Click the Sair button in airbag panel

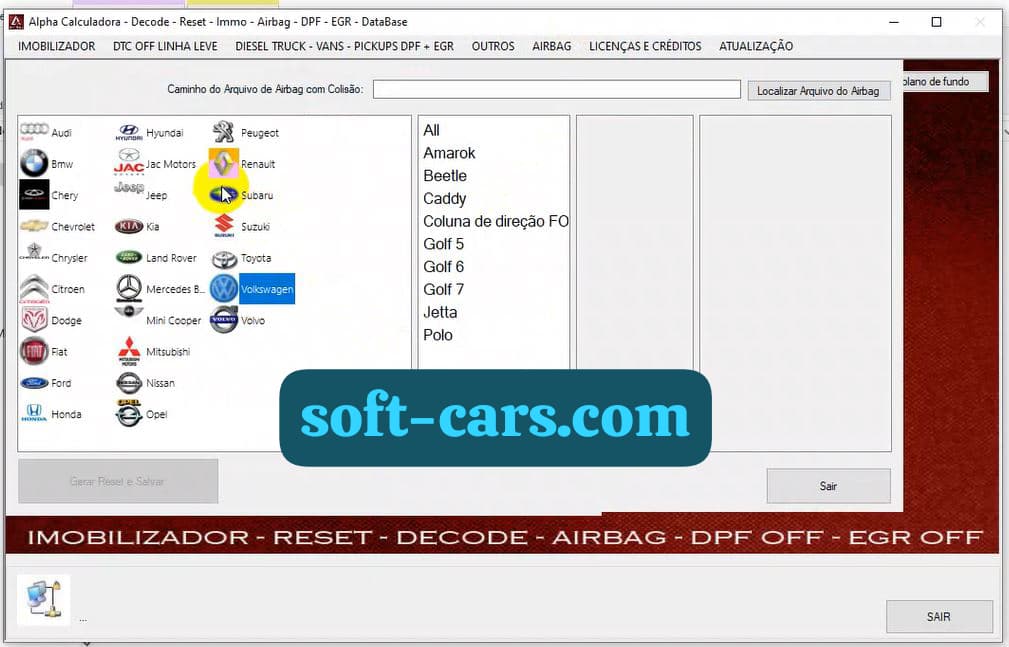(x=828, y=486)
